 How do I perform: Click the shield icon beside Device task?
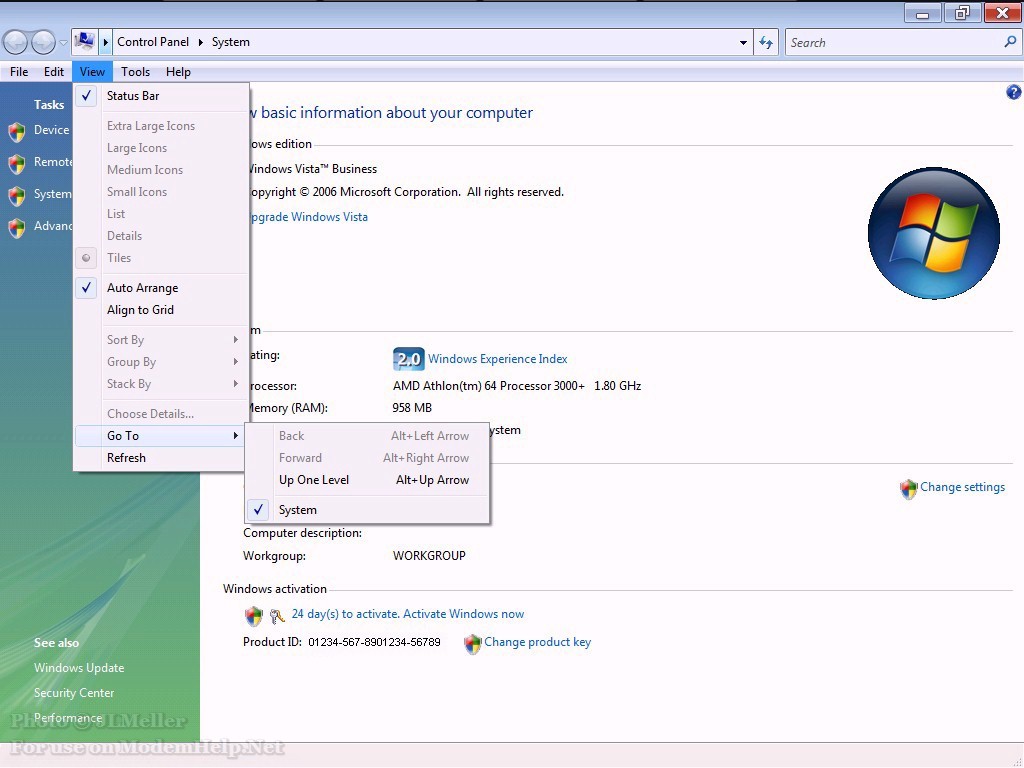coord(17,131)
